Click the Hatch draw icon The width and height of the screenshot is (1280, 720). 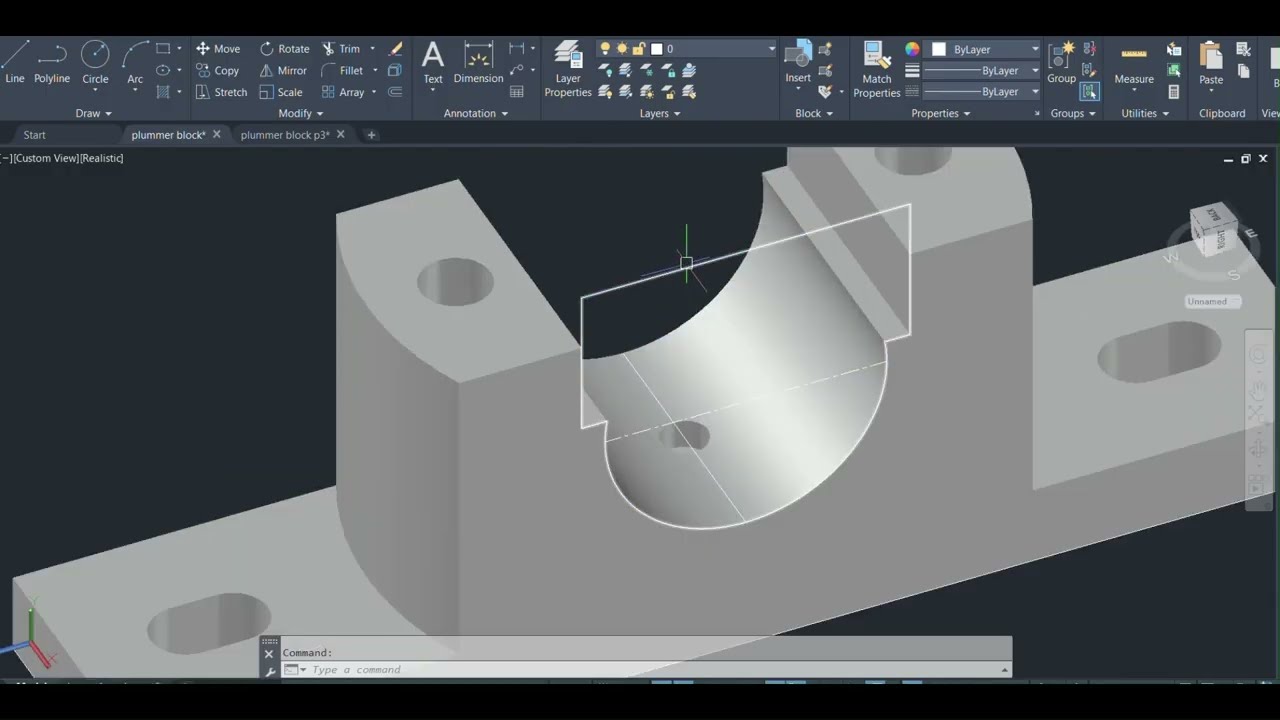click(x=163, y=92)
